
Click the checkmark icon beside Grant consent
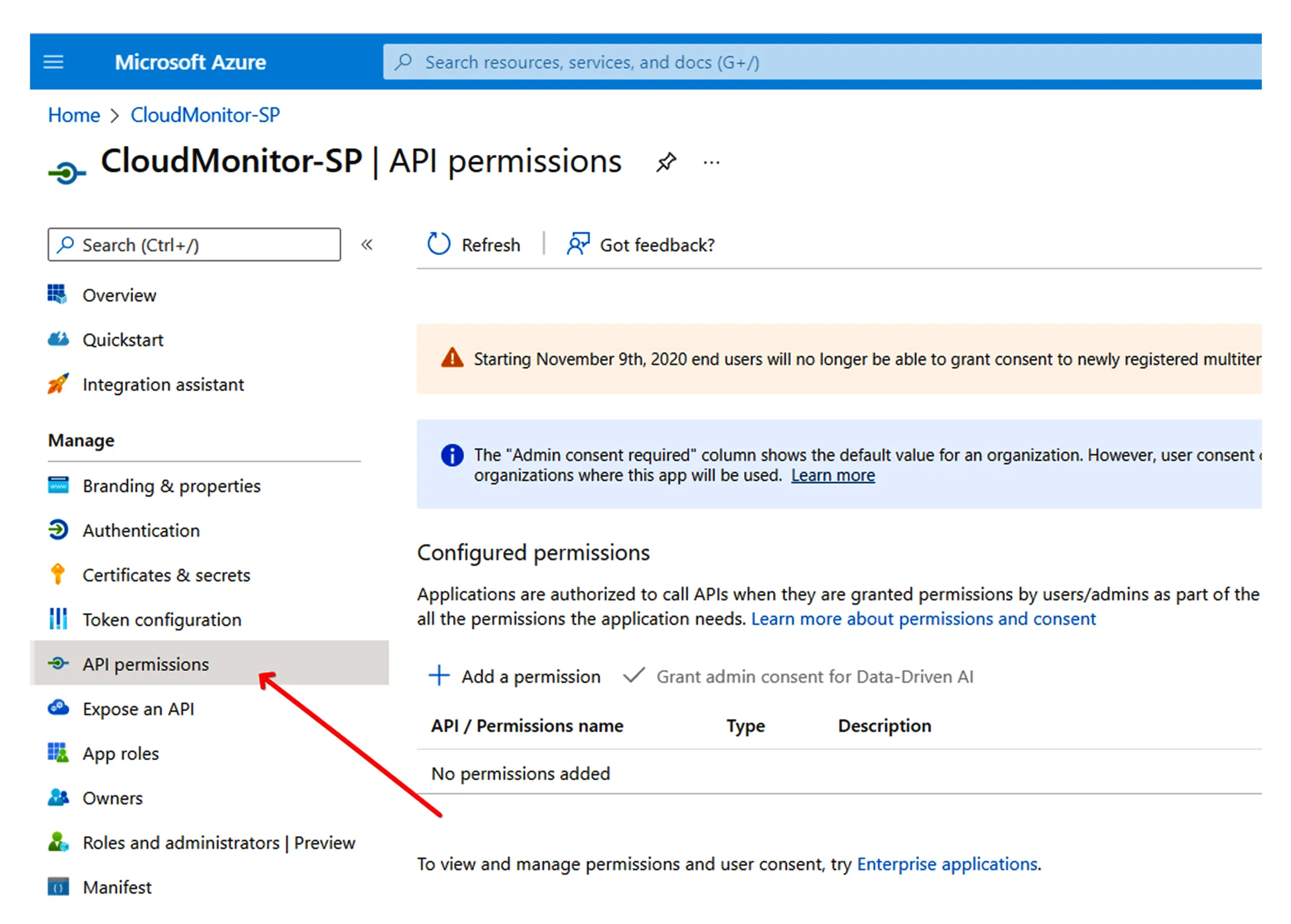coord(634,675)
